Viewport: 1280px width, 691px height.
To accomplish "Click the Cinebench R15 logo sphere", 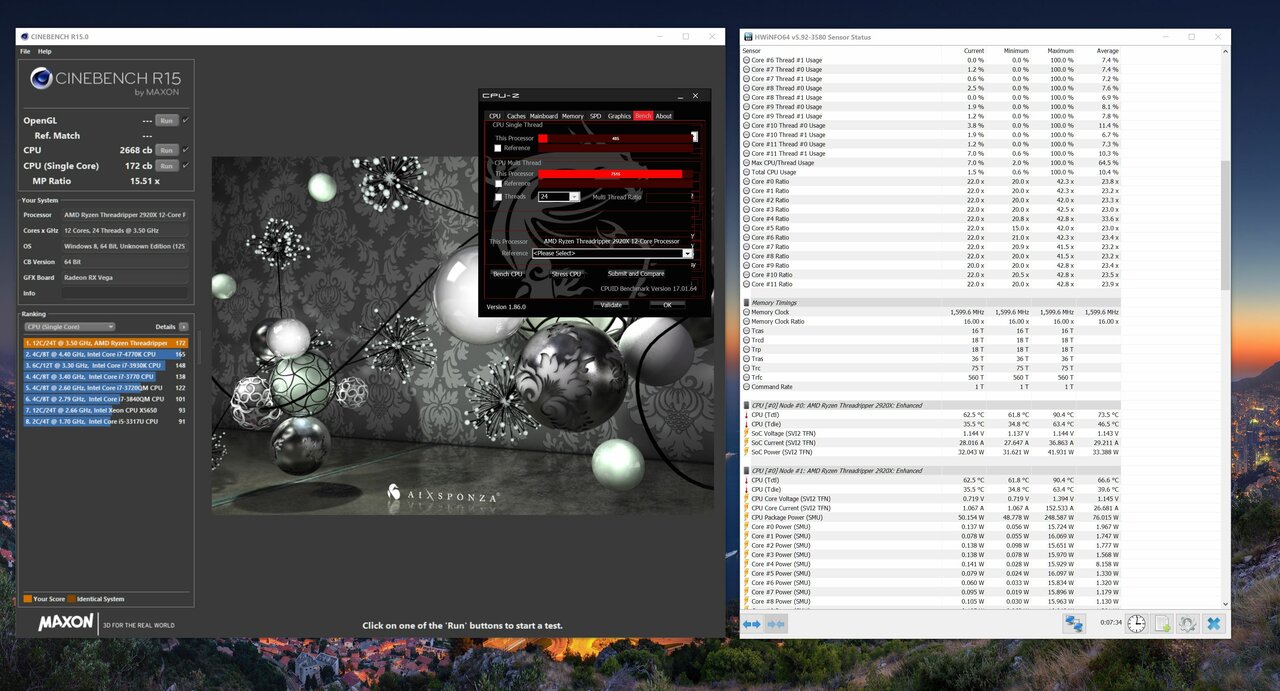I will click(41, 78).
